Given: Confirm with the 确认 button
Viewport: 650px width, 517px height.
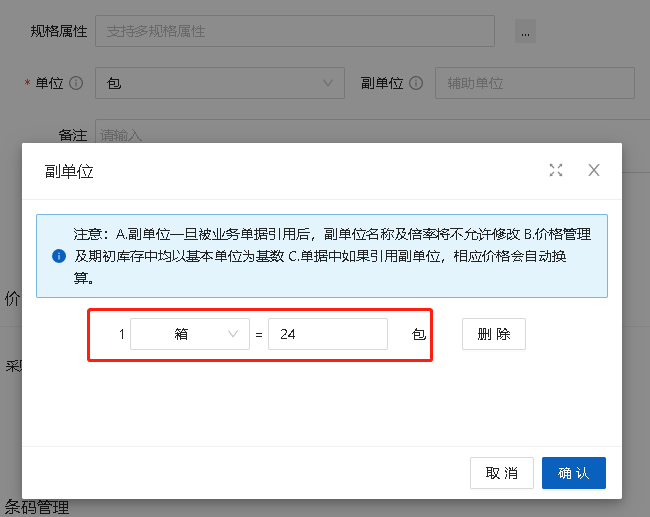Looking at the screenshot, I should coord(574,473).
